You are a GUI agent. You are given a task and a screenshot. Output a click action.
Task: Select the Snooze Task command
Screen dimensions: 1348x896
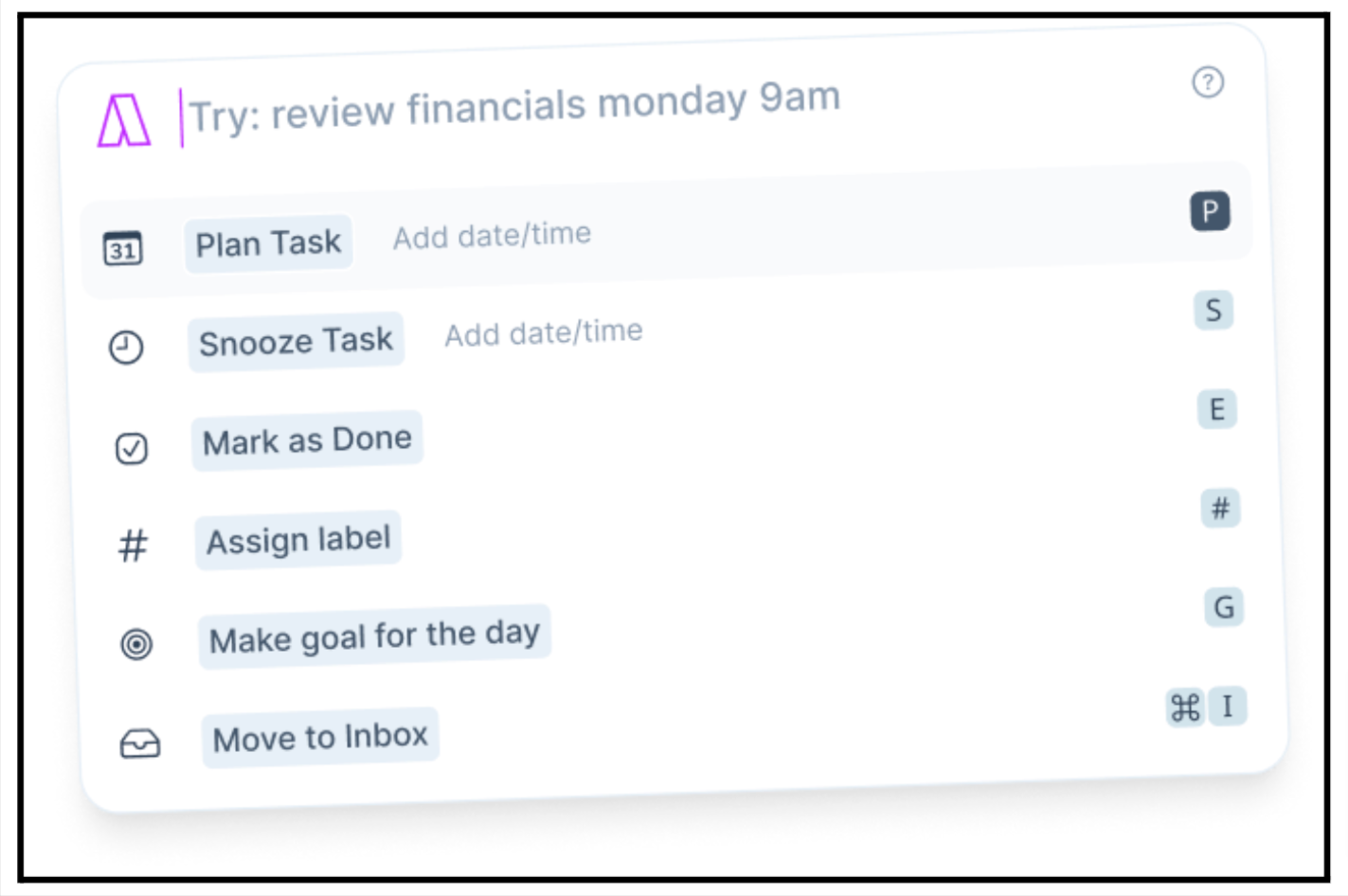(x=296, y=341)
